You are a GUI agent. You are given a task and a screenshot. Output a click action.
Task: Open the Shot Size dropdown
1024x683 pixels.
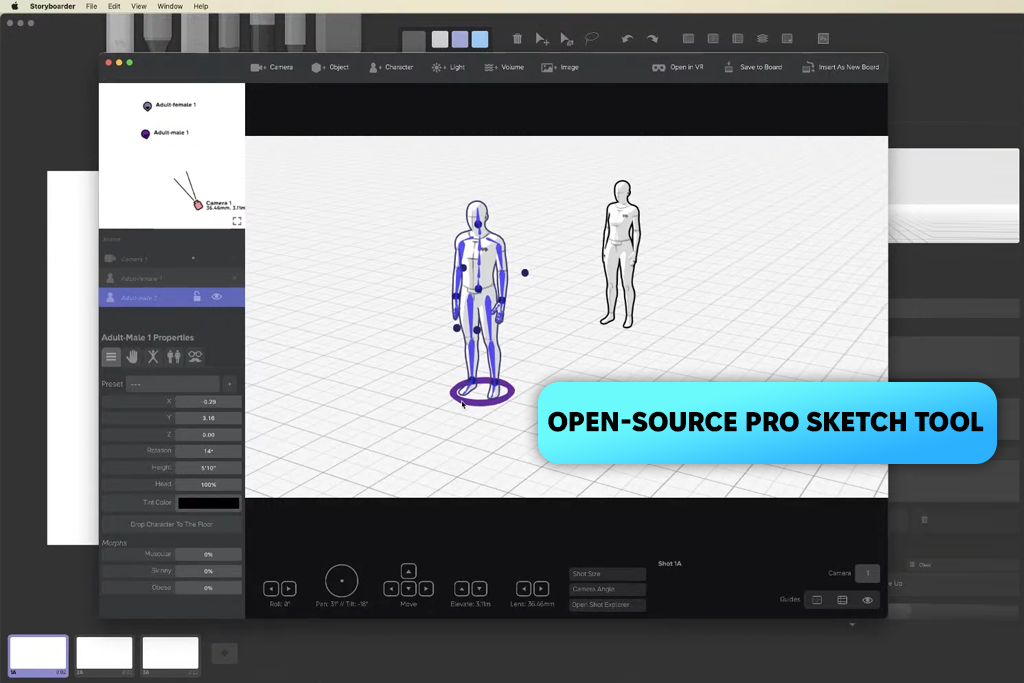(607, 573)
